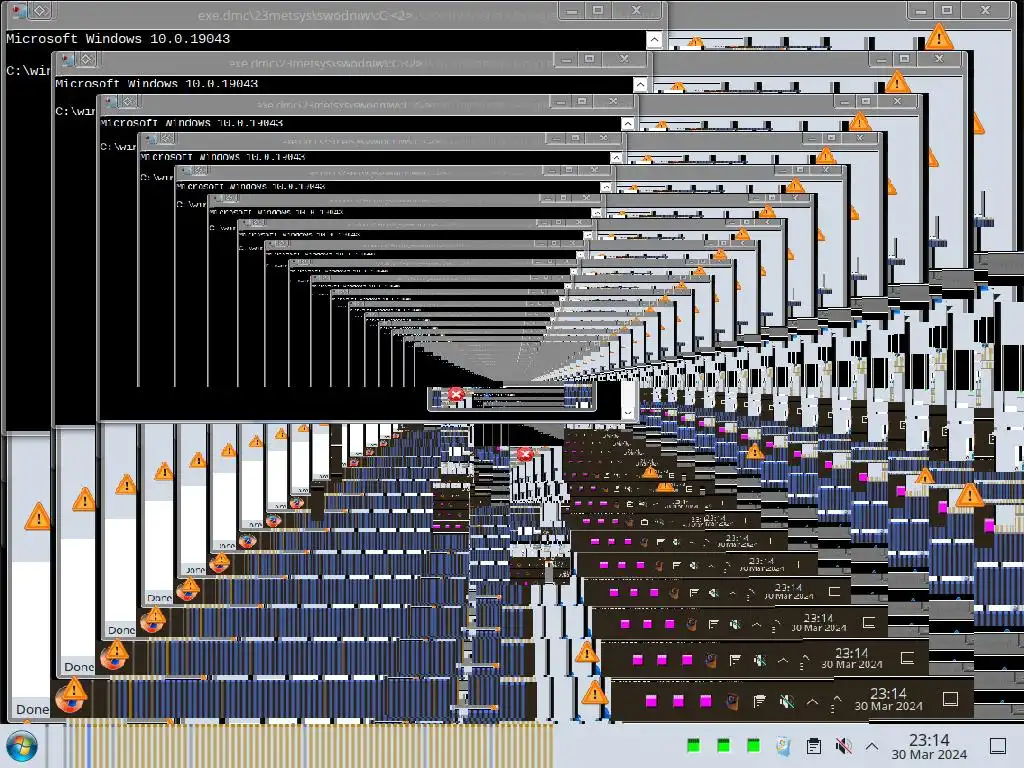1024x768 pixels.
Task: Click app icon of second nested cmd window
Action: pos(68,60)
